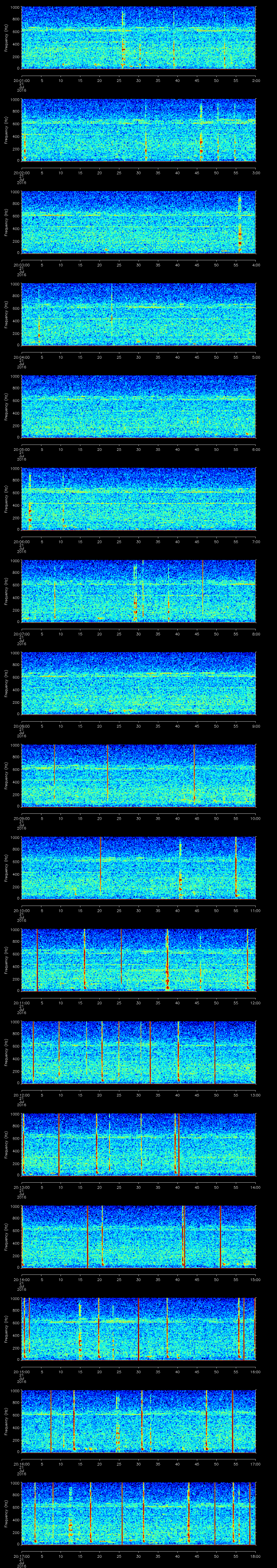Click the 11:00 end time label
The height and width of the screenshot is (1568, 277).
coord(256,910)
